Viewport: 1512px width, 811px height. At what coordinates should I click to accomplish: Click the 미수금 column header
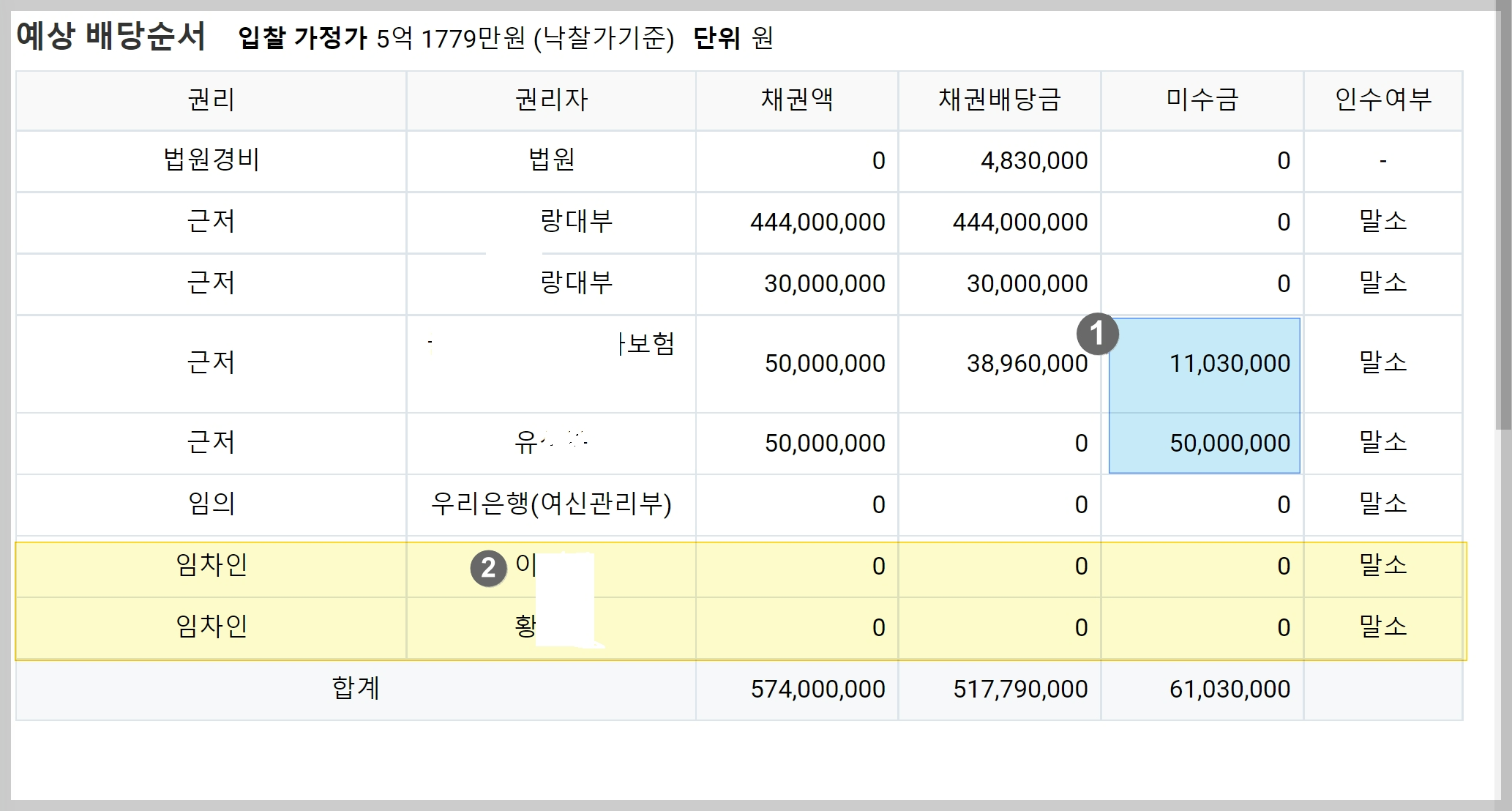coord(1202,100)
